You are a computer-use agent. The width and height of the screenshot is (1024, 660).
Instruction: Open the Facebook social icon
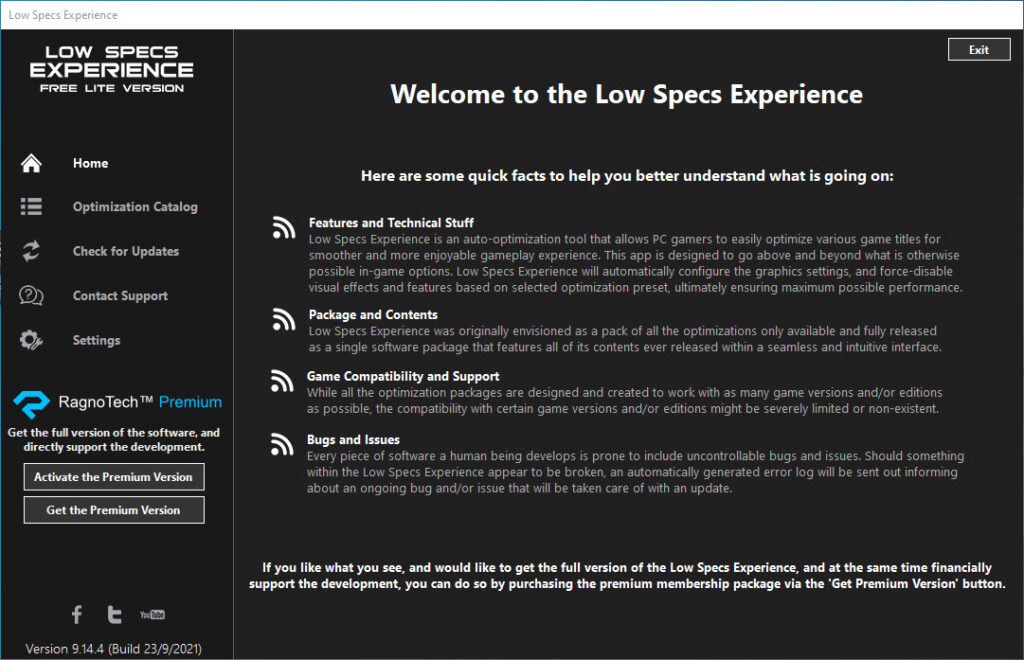point(77,614)
